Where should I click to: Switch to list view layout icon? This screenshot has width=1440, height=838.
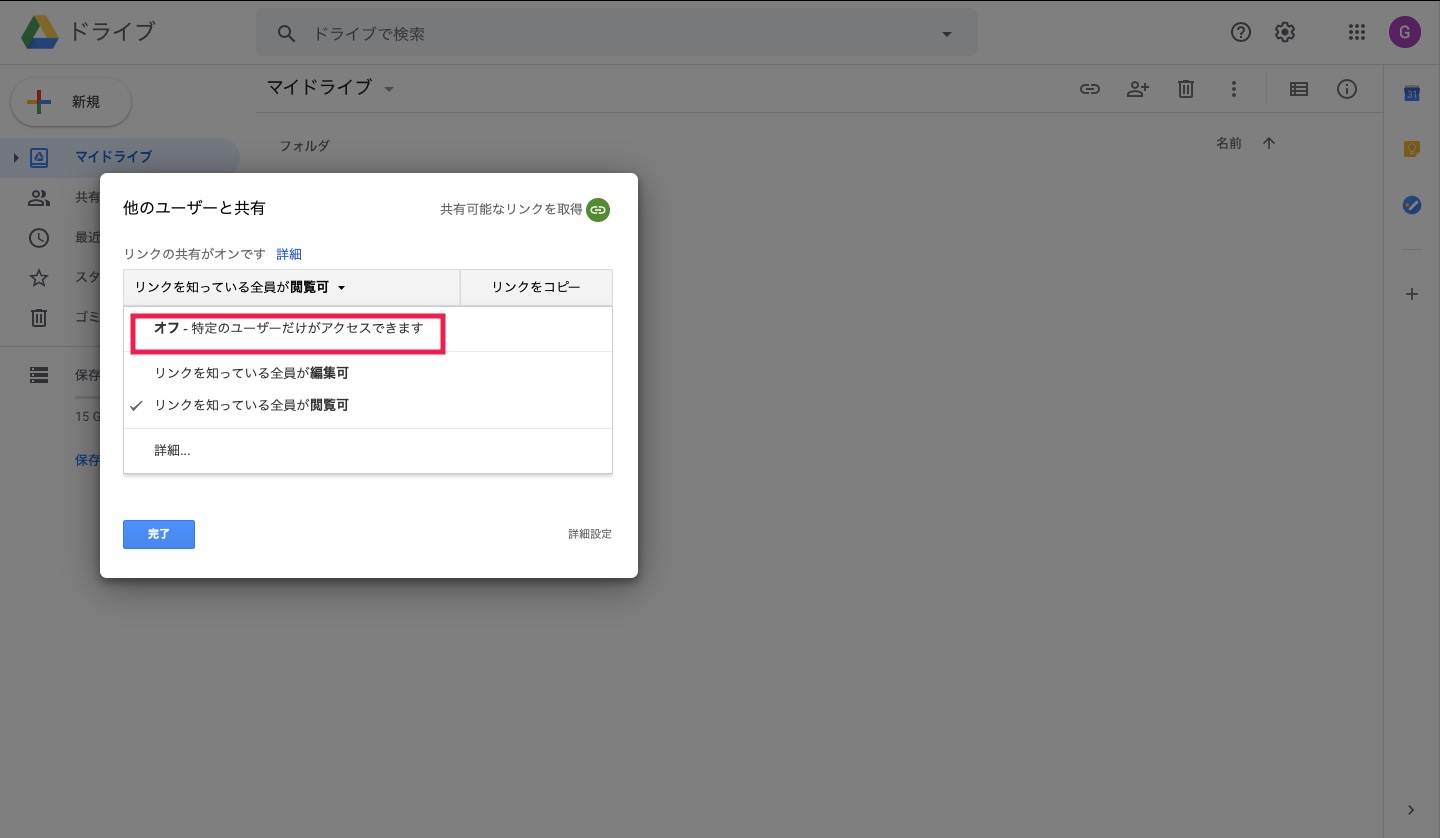1299,89
